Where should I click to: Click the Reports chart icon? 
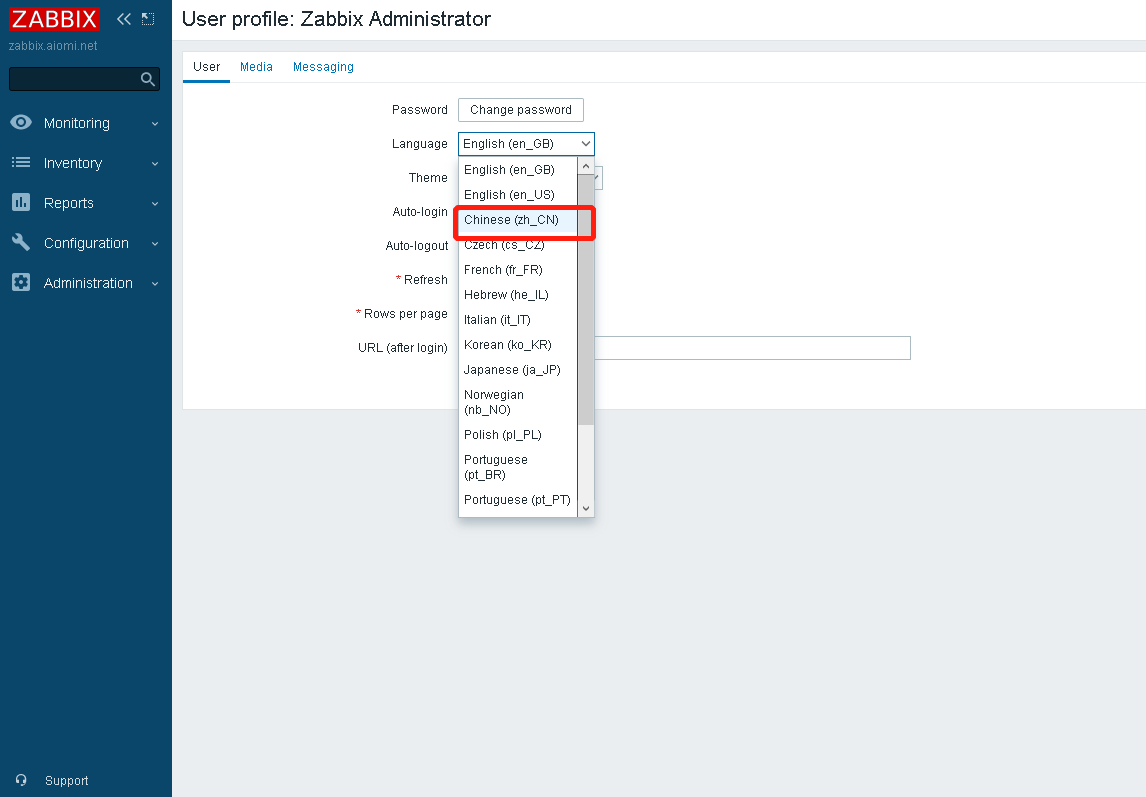[21, 203]
